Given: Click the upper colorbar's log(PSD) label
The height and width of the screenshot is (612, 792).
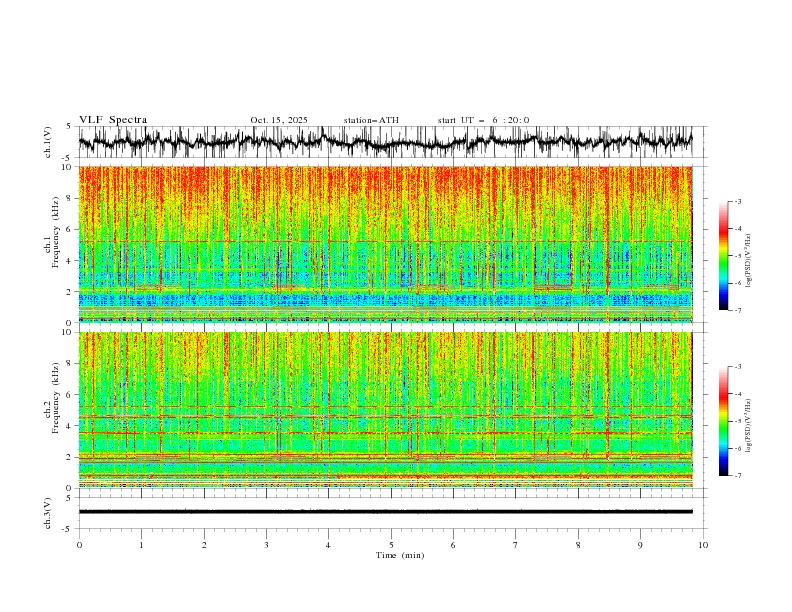Looking at the screenshot, I should coord(749,261).
